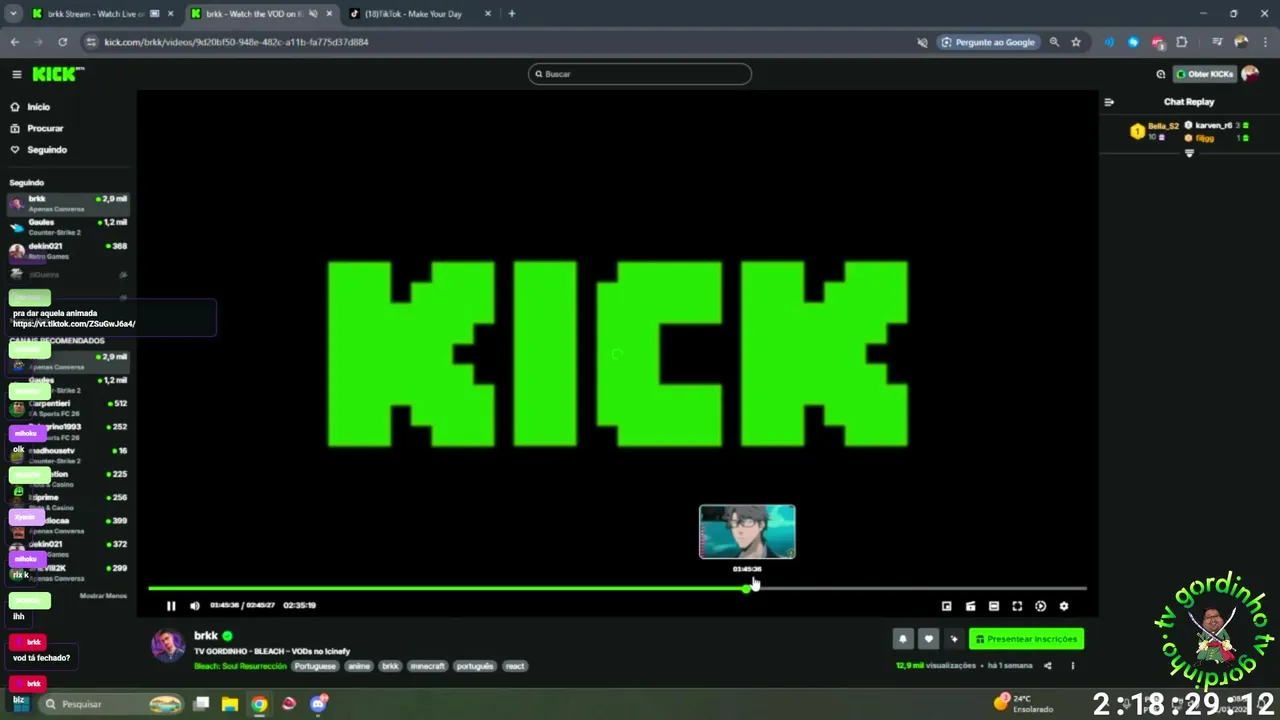Screen dimensions: 1280x720
Task: Open Chrome media controls icon
Action: [1217, 42]
